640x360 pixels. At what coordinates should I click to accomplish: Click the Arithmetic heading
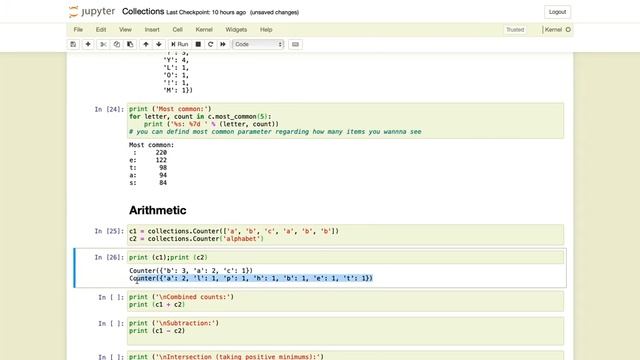158,210
